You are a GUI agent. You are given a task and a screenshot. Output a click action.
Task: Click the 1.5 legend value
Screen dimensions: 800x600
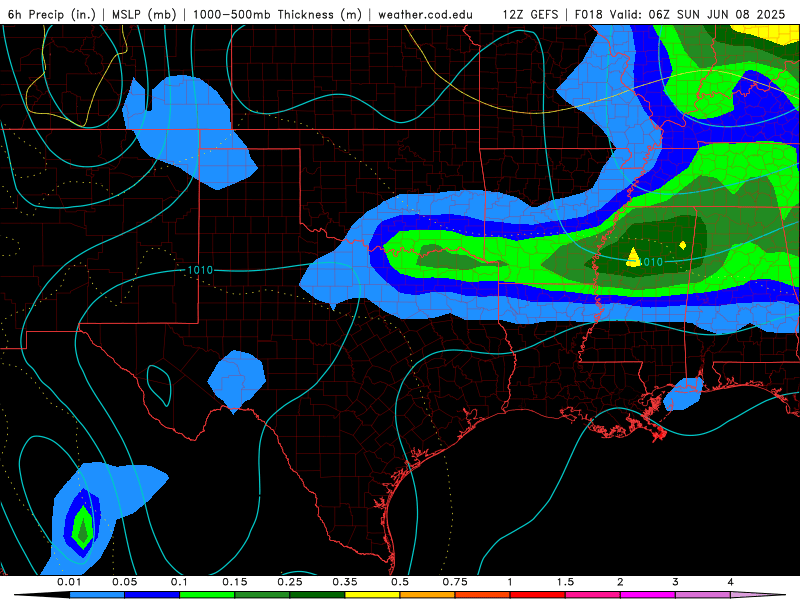[x=565, y=582]
